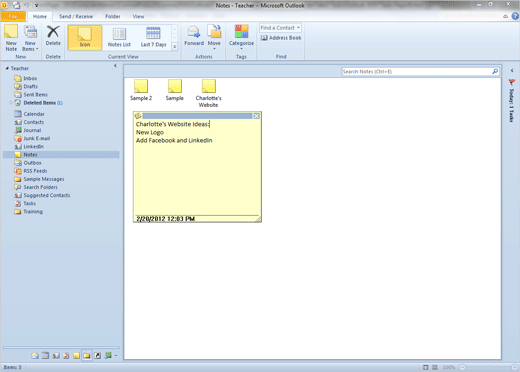Open the Folder ribbon tab
Image resolution: width=520 pixels, height=372 pixels.
[113, 16]
